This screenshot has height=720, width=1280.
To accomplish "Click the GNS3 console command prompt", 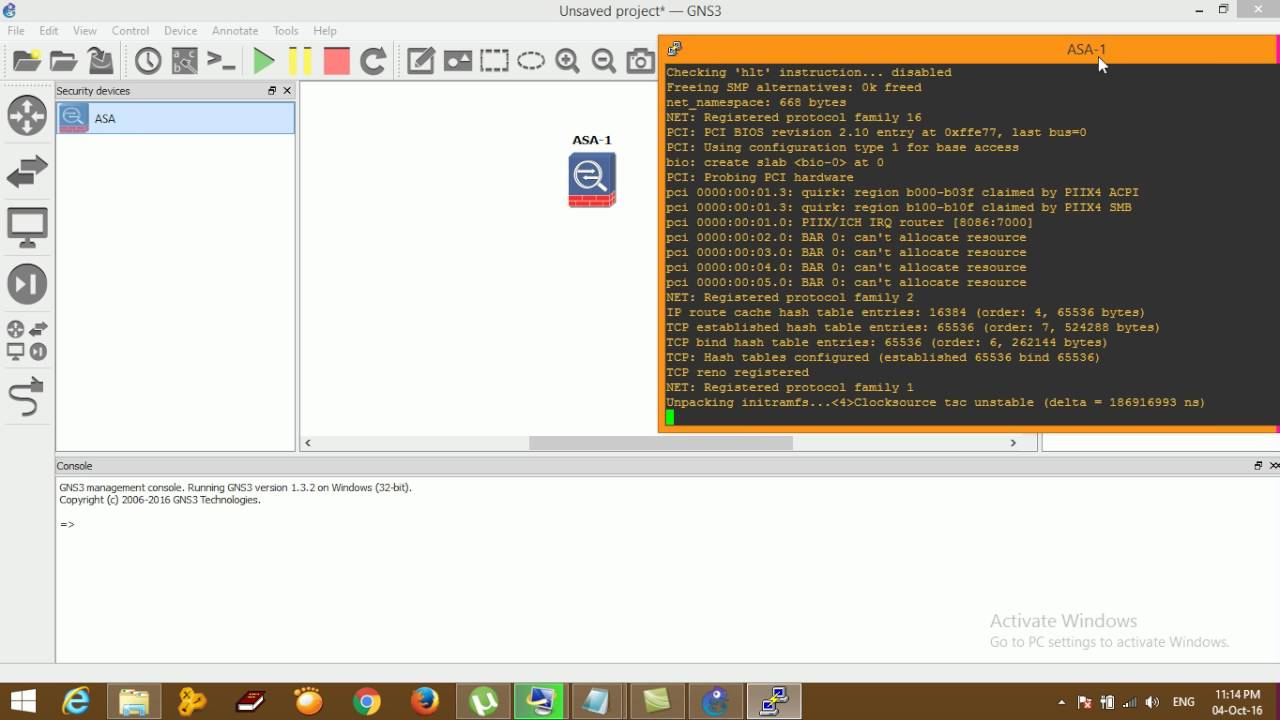I will coord(67,524).
